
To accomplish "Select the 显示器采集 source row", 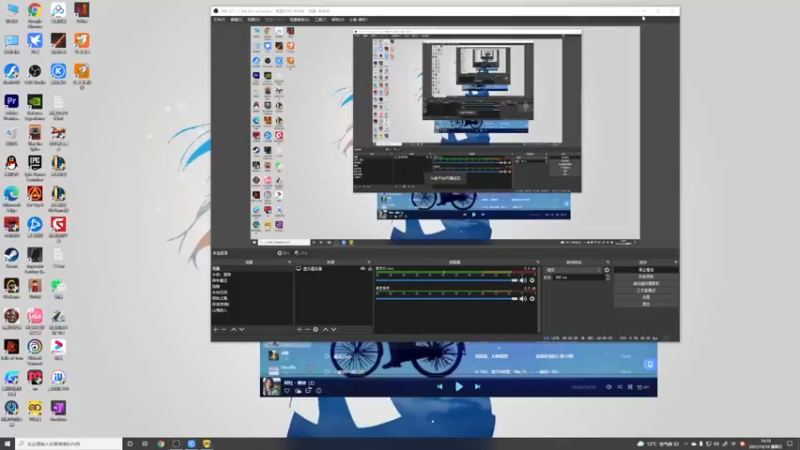I will [x=334, y=268].
